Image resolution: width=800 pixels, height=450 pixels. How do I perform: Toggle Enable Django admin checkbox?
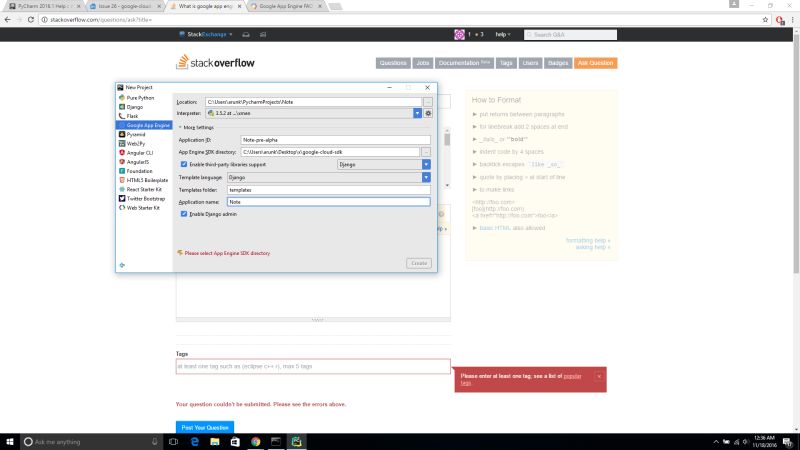click(x=184, y=214)
